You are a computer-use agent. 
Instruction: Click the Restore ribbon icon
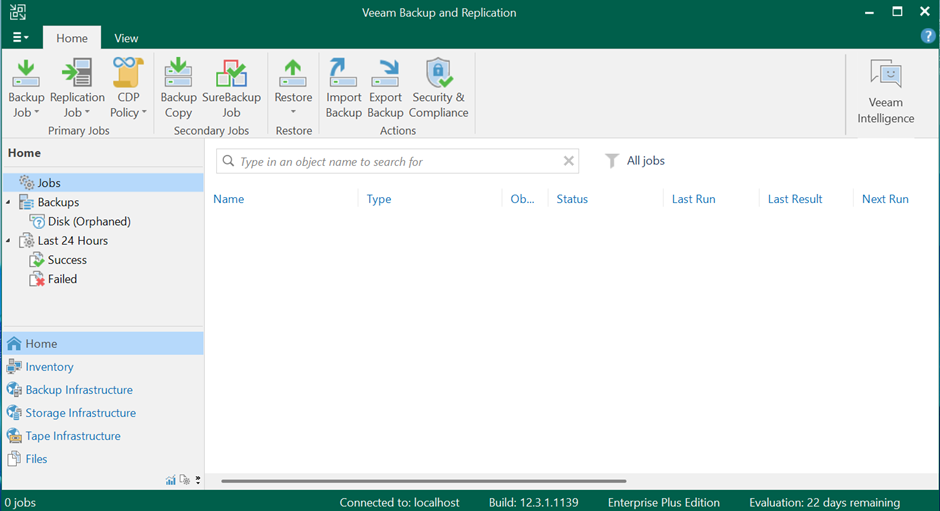coord(293,74)
